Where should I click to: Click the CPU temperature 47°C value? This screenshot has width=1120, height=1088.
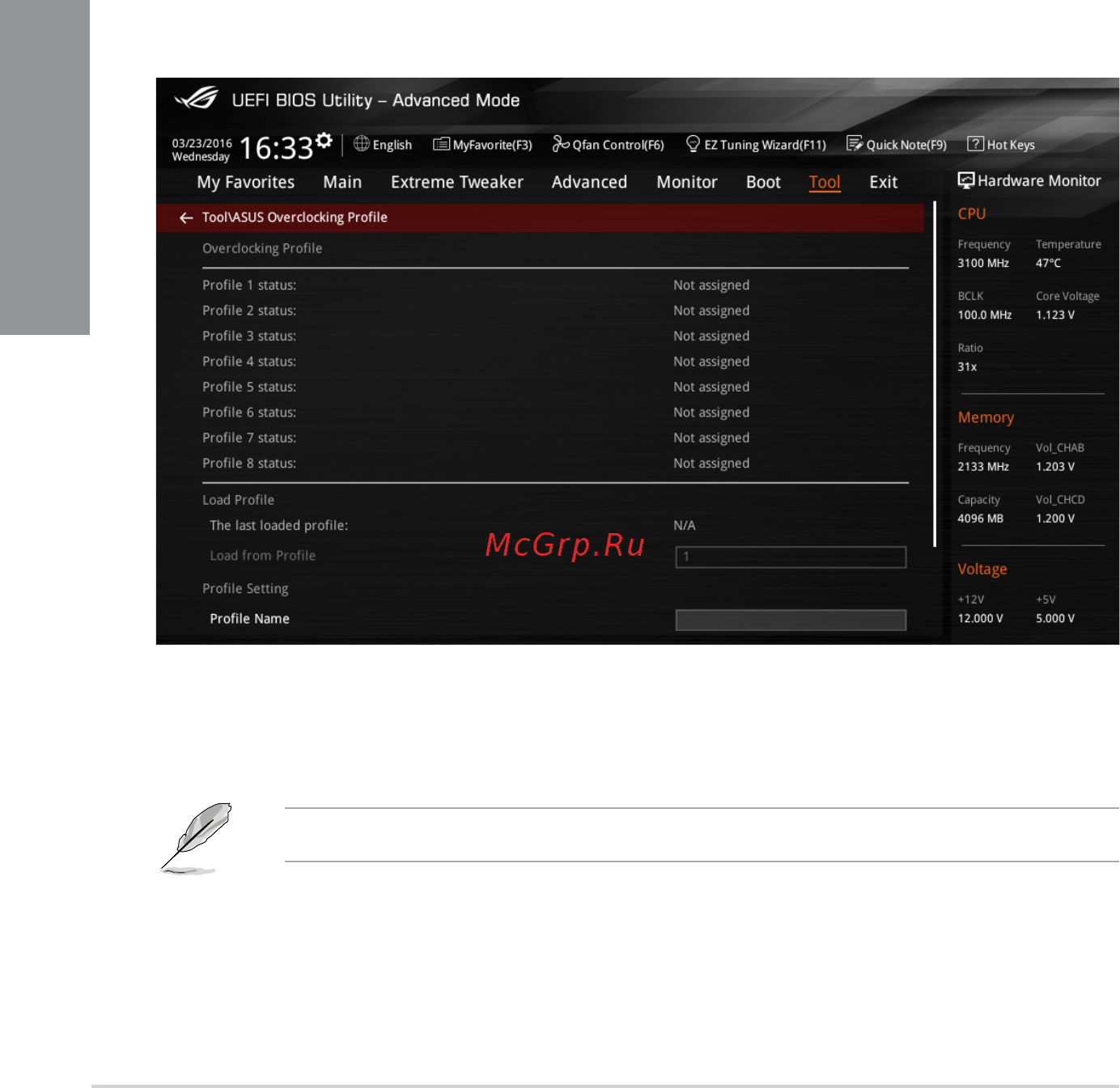tap(1048, 263)
